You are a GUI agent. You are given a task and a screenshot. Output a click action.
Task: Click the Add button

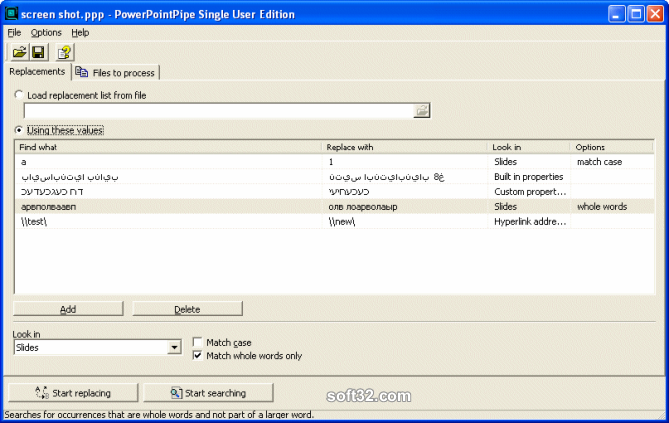[68, 309]
